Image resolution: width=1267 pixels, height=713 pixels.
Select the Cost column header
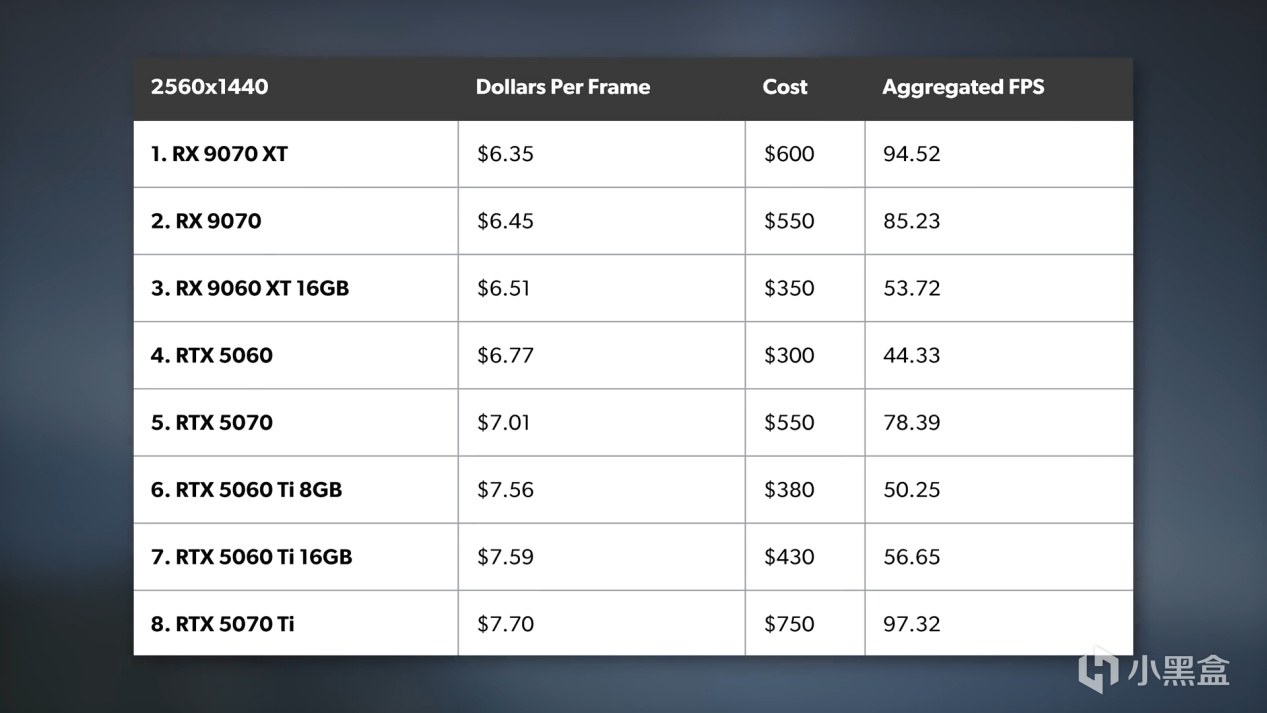click(x=784, y=87)
